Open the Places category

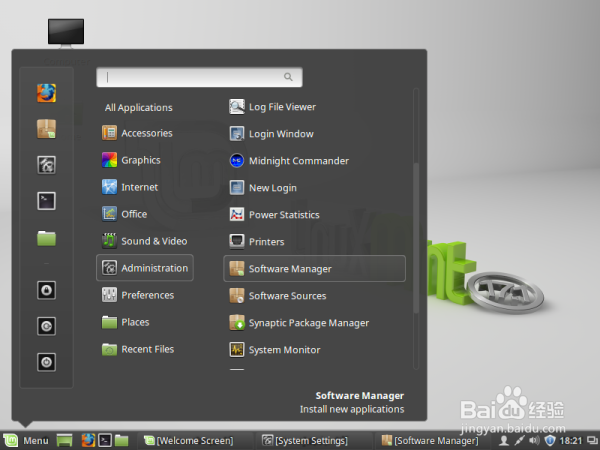pos(145,322)
